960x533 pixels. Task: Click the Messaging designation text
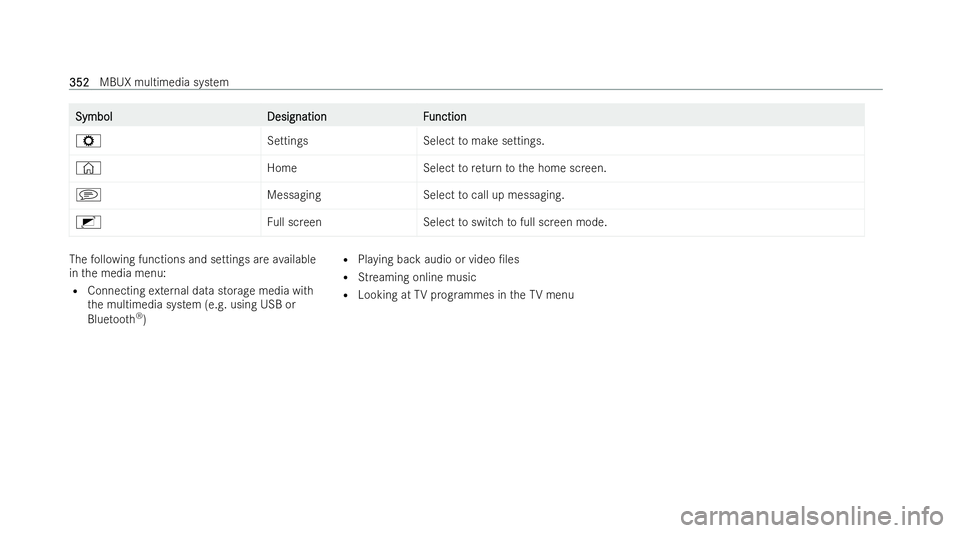point(294,195)
